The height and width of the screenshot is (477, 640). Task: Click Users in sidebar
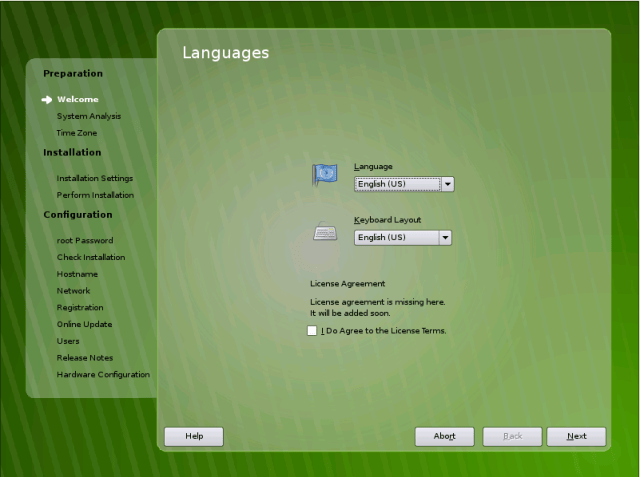pyautogui.click(x=68, y=341)
